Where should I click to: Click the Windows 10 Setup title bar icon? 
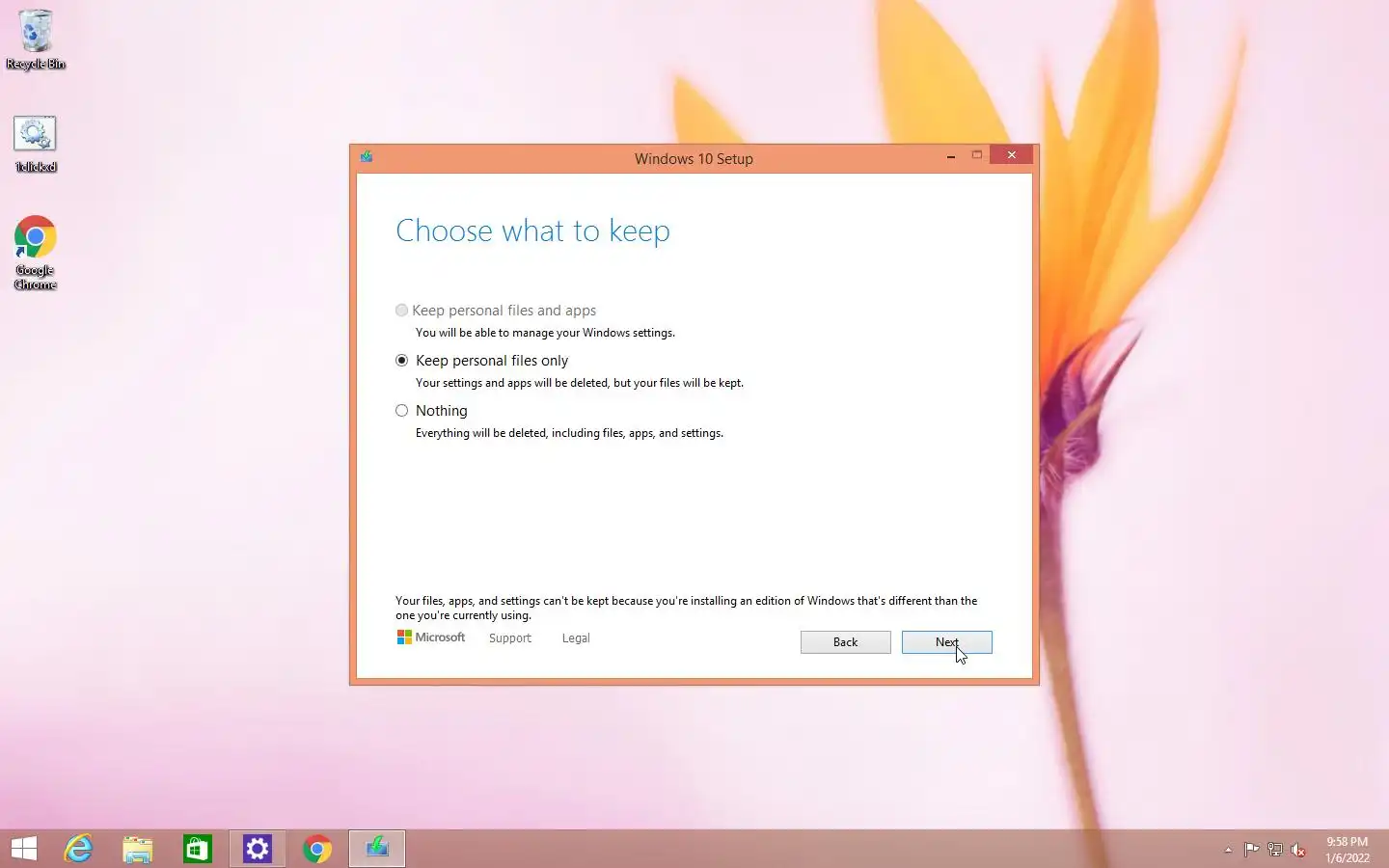click(x=367, y=156)
